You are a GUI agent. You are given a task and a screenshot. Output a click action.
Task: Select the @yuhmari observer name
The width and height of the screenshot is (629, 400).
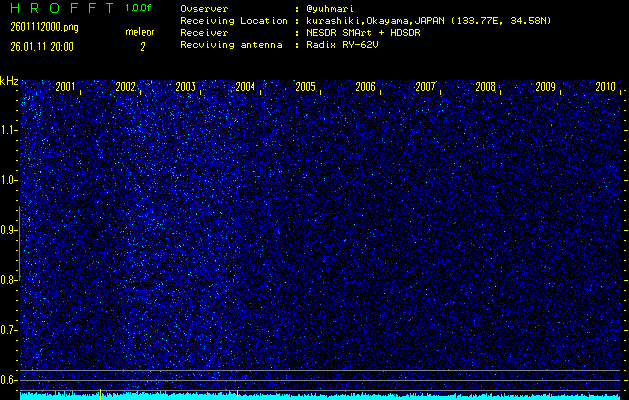[x=332, y=8]
